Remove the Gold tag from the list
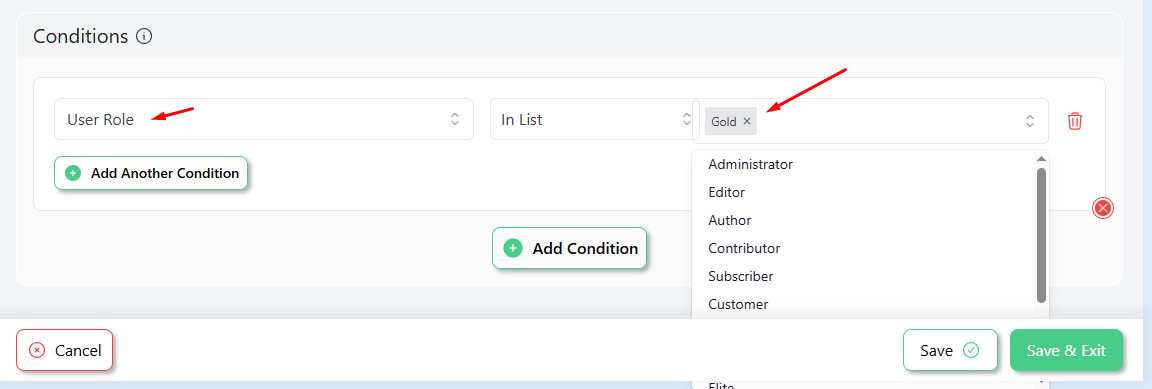The width and height of the screenshot is (1152, 389). 746,121
